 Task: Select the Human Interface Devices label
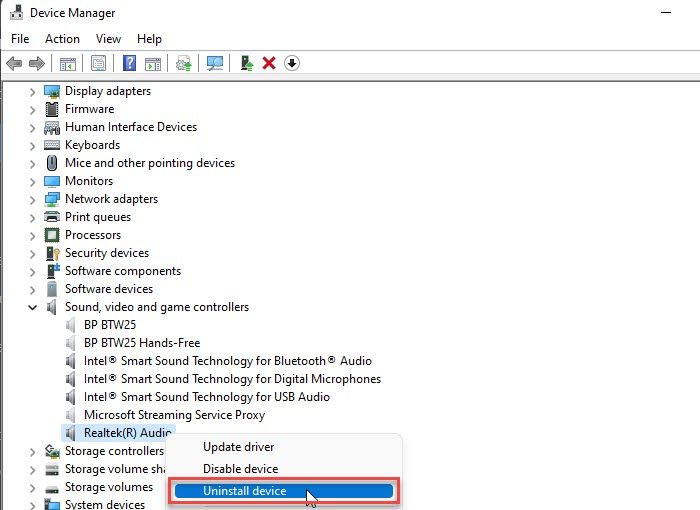point(131,127)
